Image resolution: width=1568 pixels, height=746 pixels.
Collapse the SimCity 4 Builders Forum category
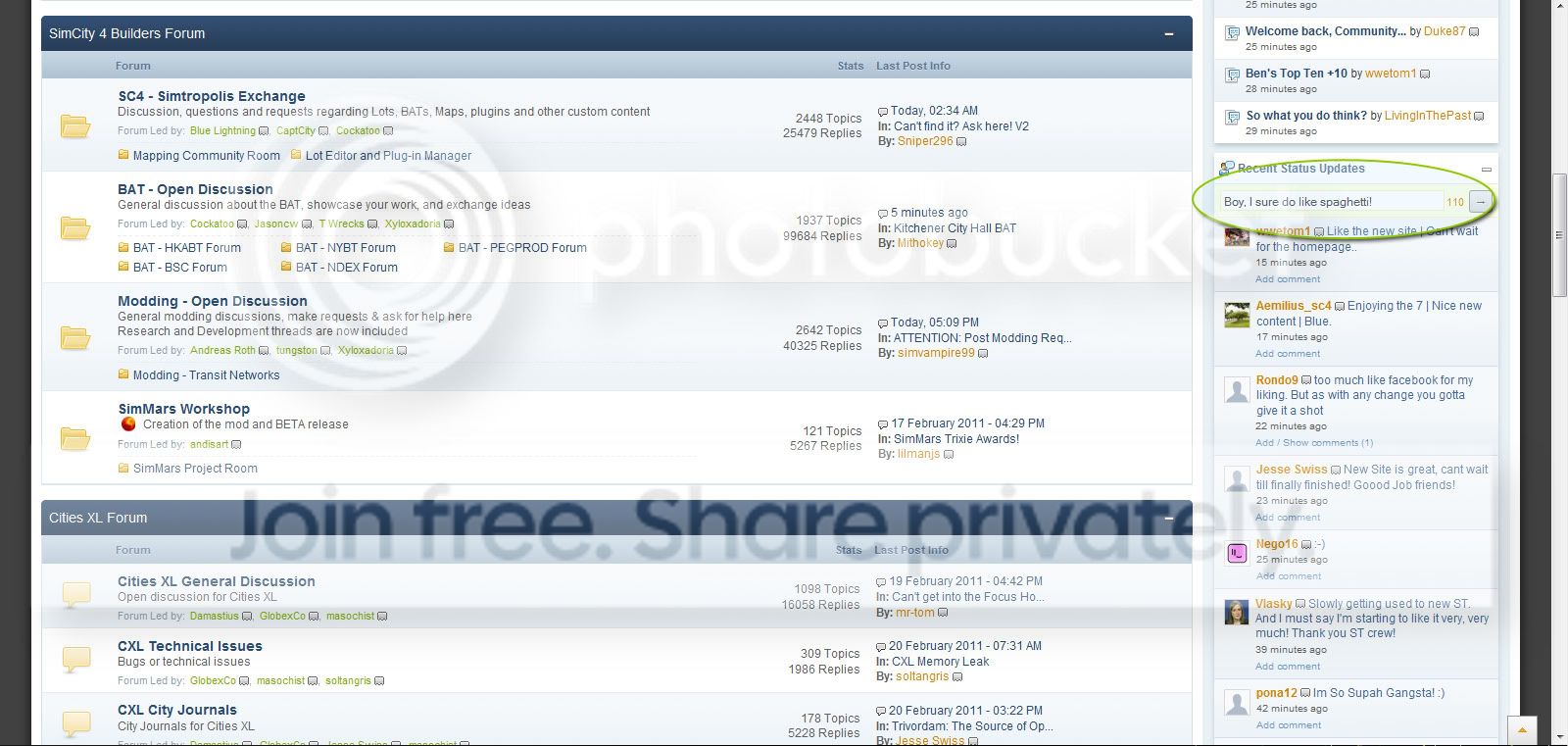pyautogui.click(x=1169, y=34)
